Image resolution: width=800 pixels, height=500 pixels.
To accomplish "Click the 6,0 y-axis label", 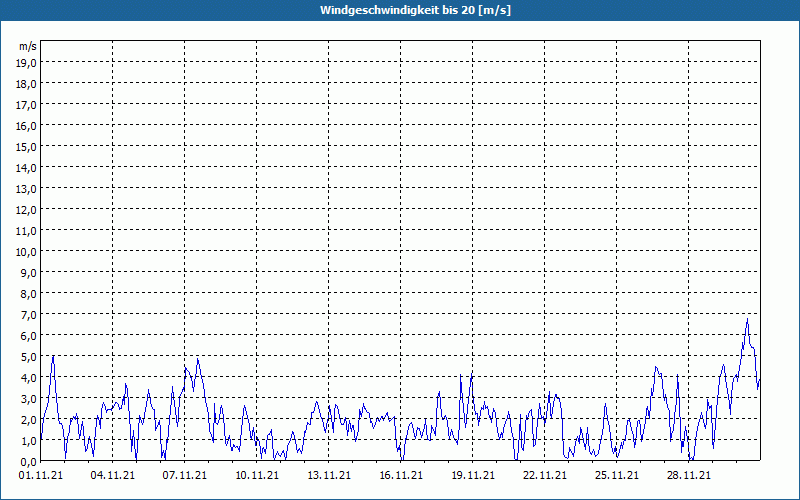I will tap(29, 336).
